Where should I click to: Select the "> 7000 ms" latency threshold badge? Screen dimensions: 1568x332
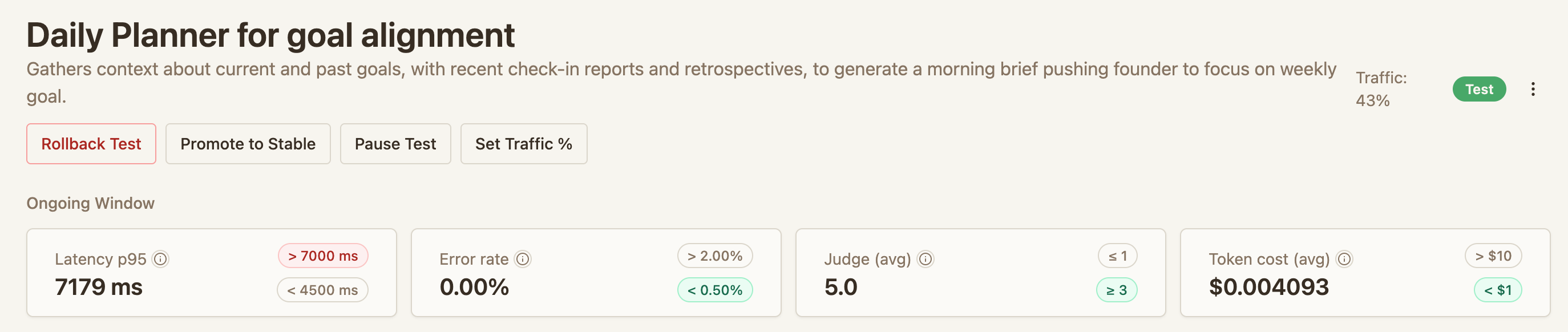click(x=322, y=256)
